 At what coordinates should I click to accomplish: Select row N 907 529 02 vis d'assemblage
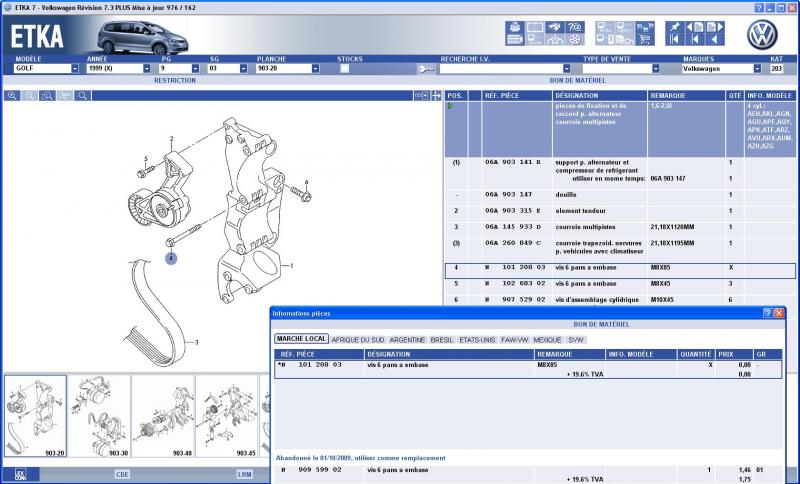point(620,300)
